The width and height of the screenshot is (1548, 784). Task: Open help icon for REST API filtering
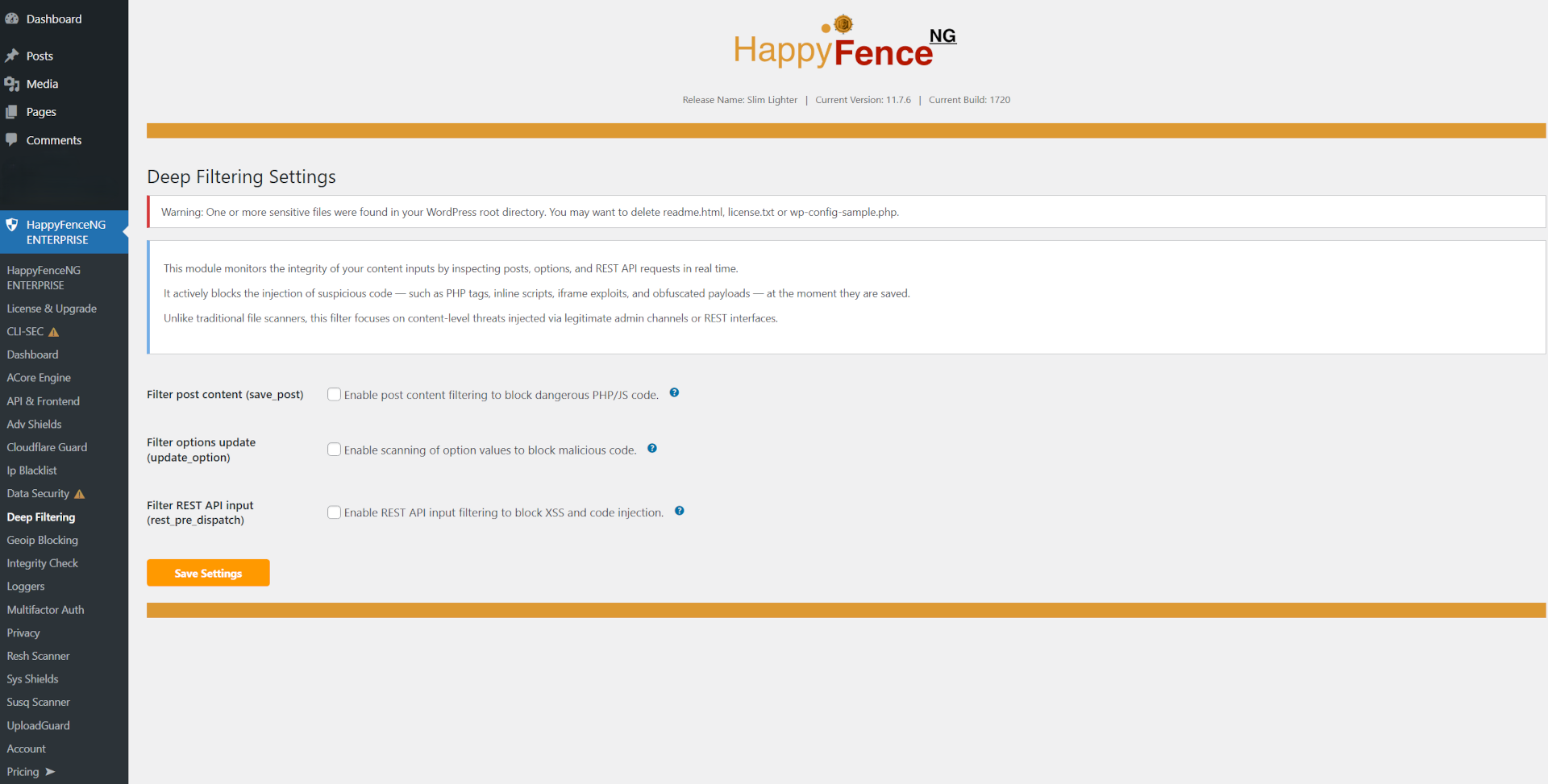tap(680, 511)
